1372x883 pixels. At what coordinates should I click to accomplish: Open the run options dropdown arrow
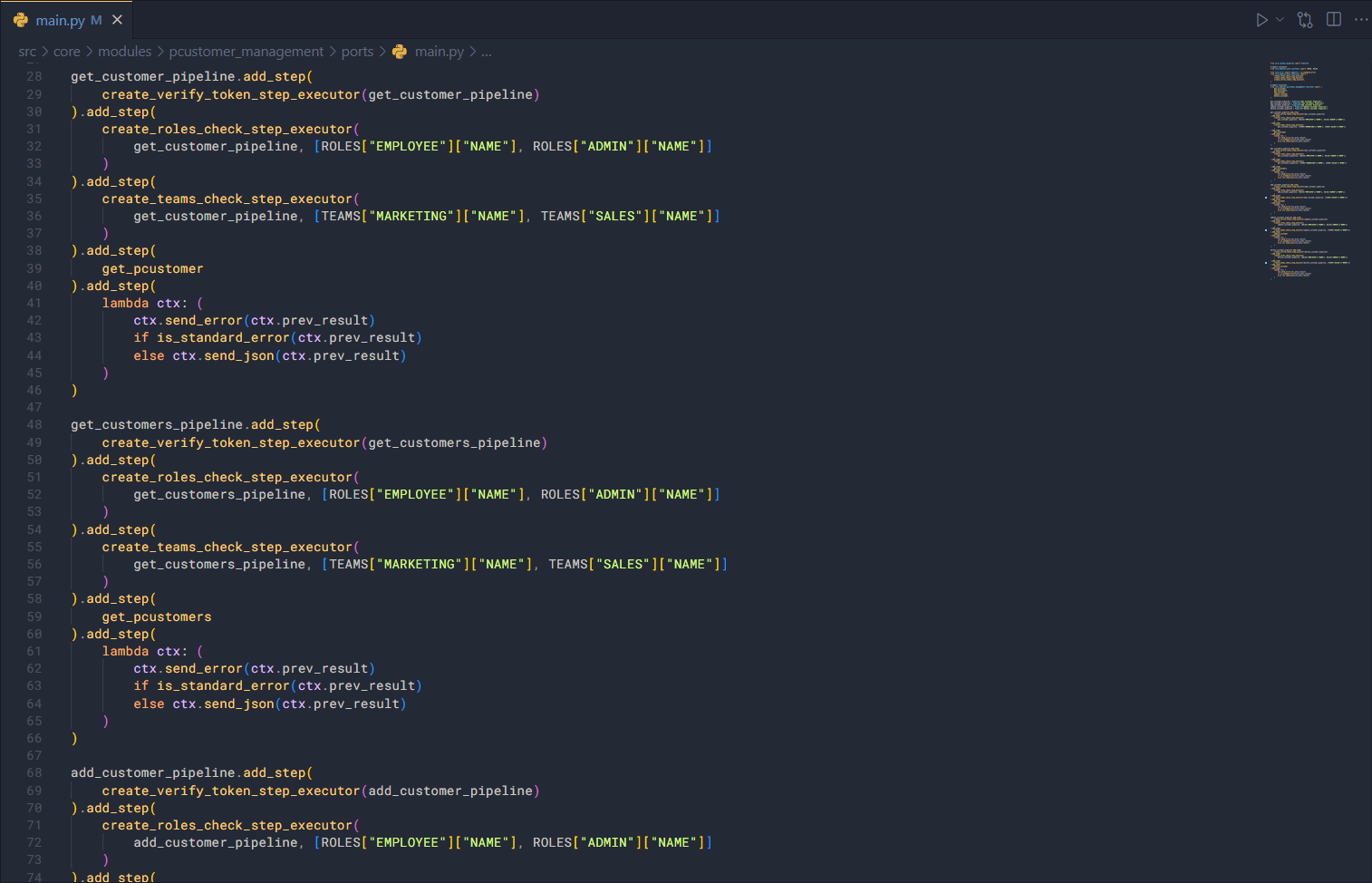coord(1280,20)
